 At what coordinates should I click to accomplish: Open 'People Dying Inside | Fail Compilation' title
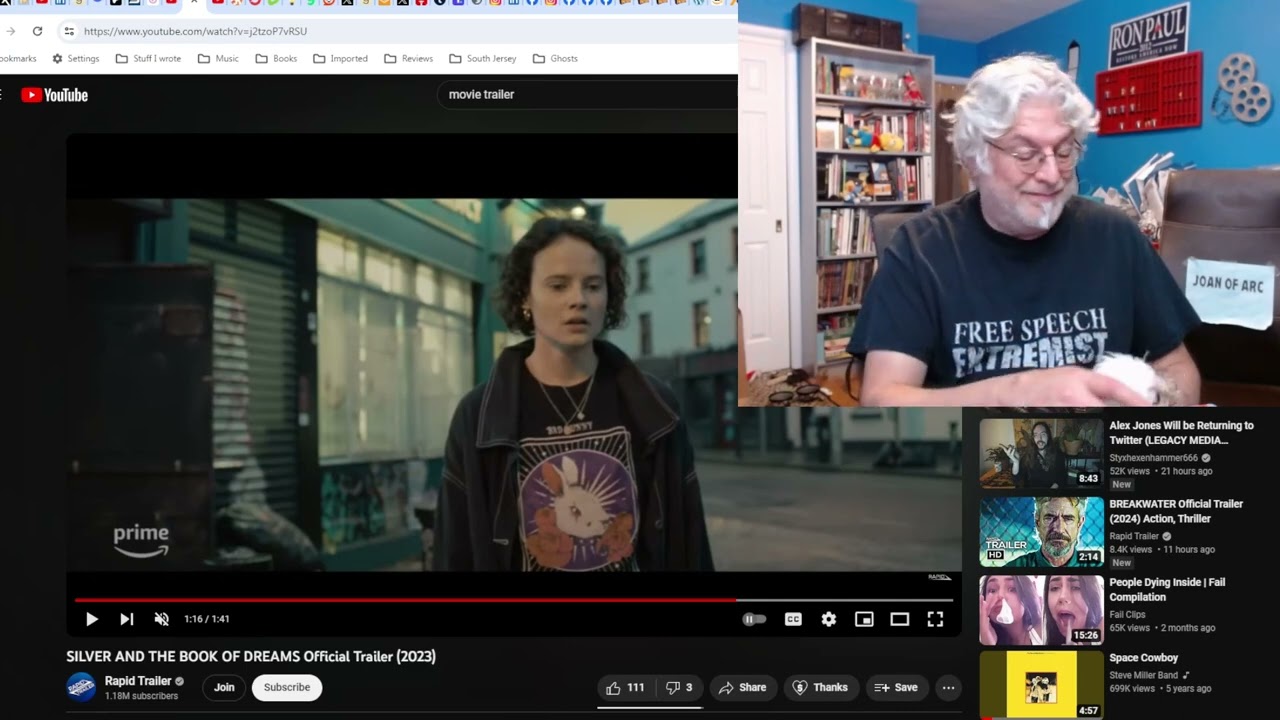pyautogui.click(x=1167, y=589)
